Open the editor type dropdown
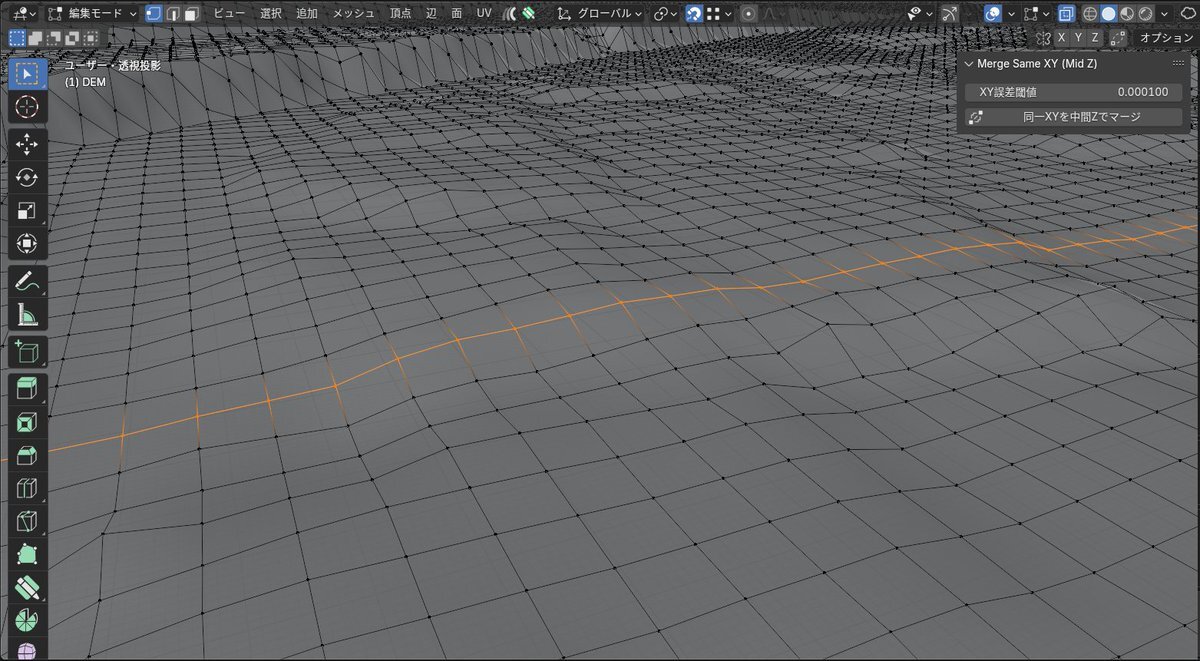The height and width of the screenshot is (661, 1200). tap(24, 14)
